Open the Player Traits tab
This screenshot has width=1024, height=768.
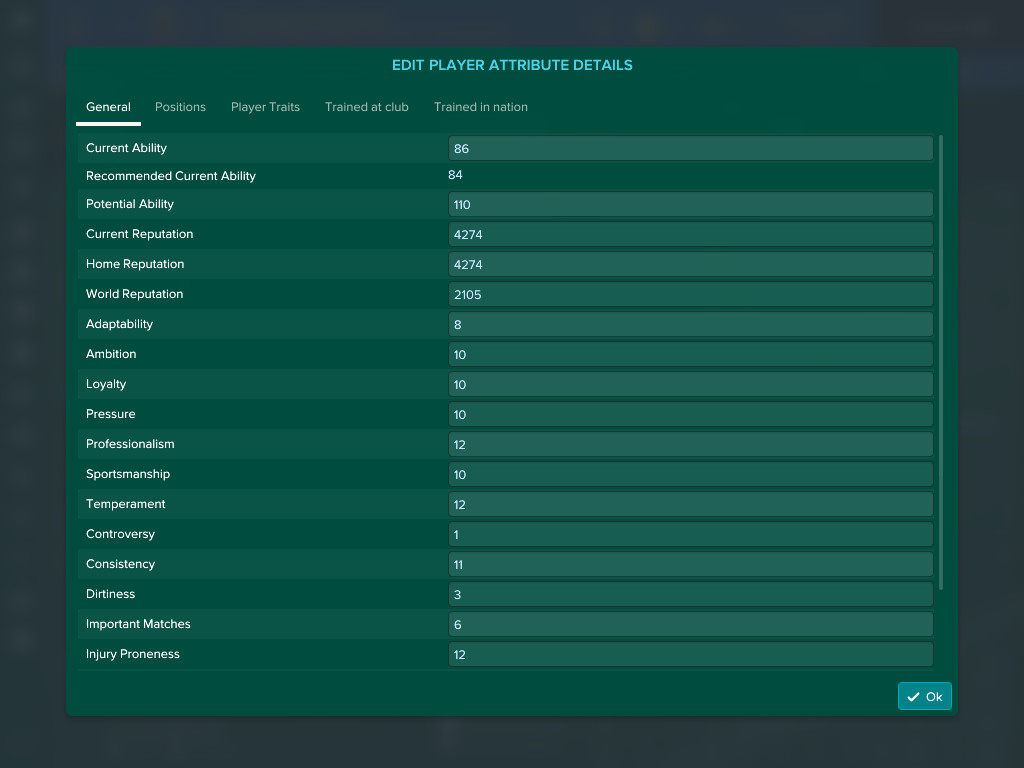coord(265,107)
